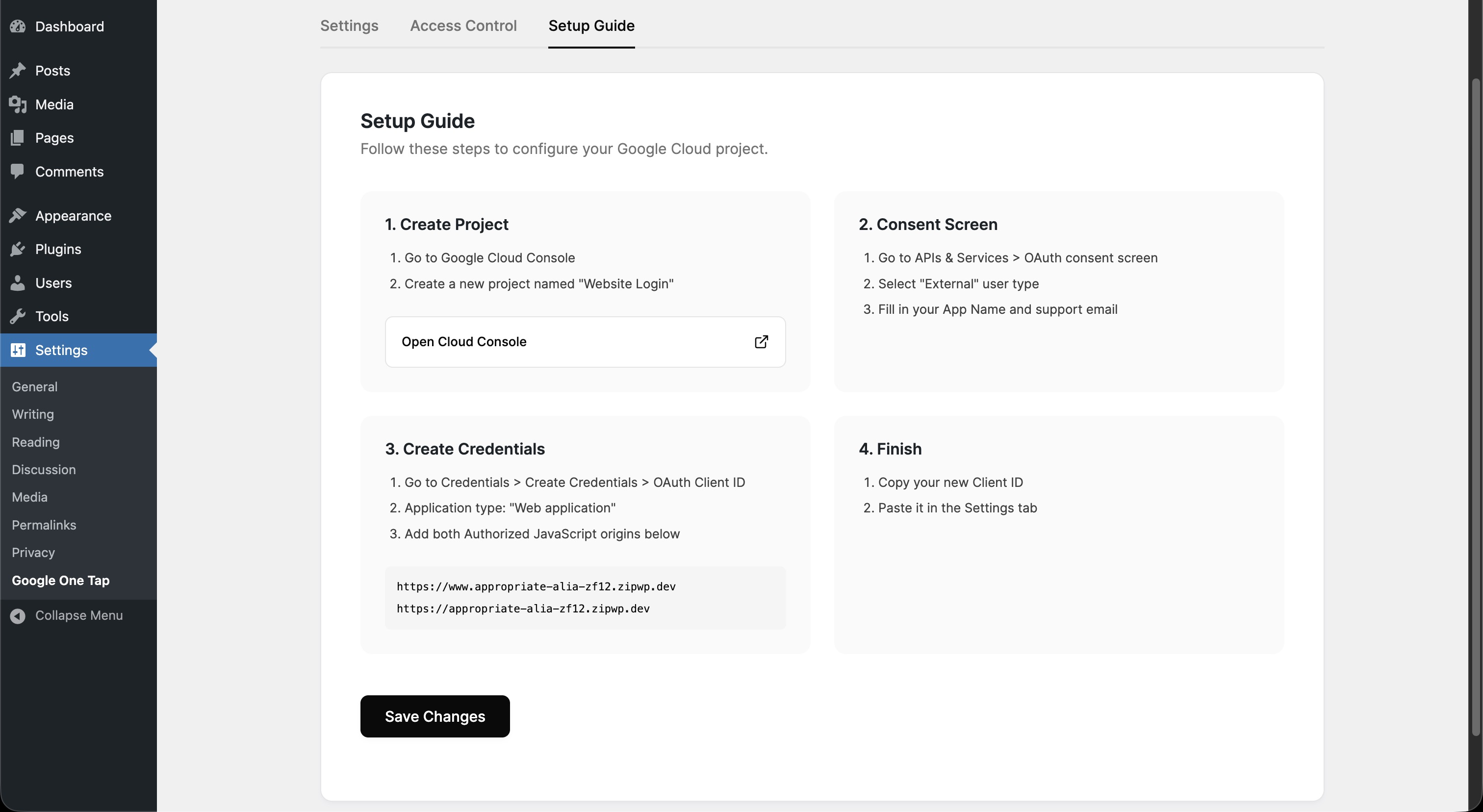Click the Media library icon in sidebar

[18, 105]
